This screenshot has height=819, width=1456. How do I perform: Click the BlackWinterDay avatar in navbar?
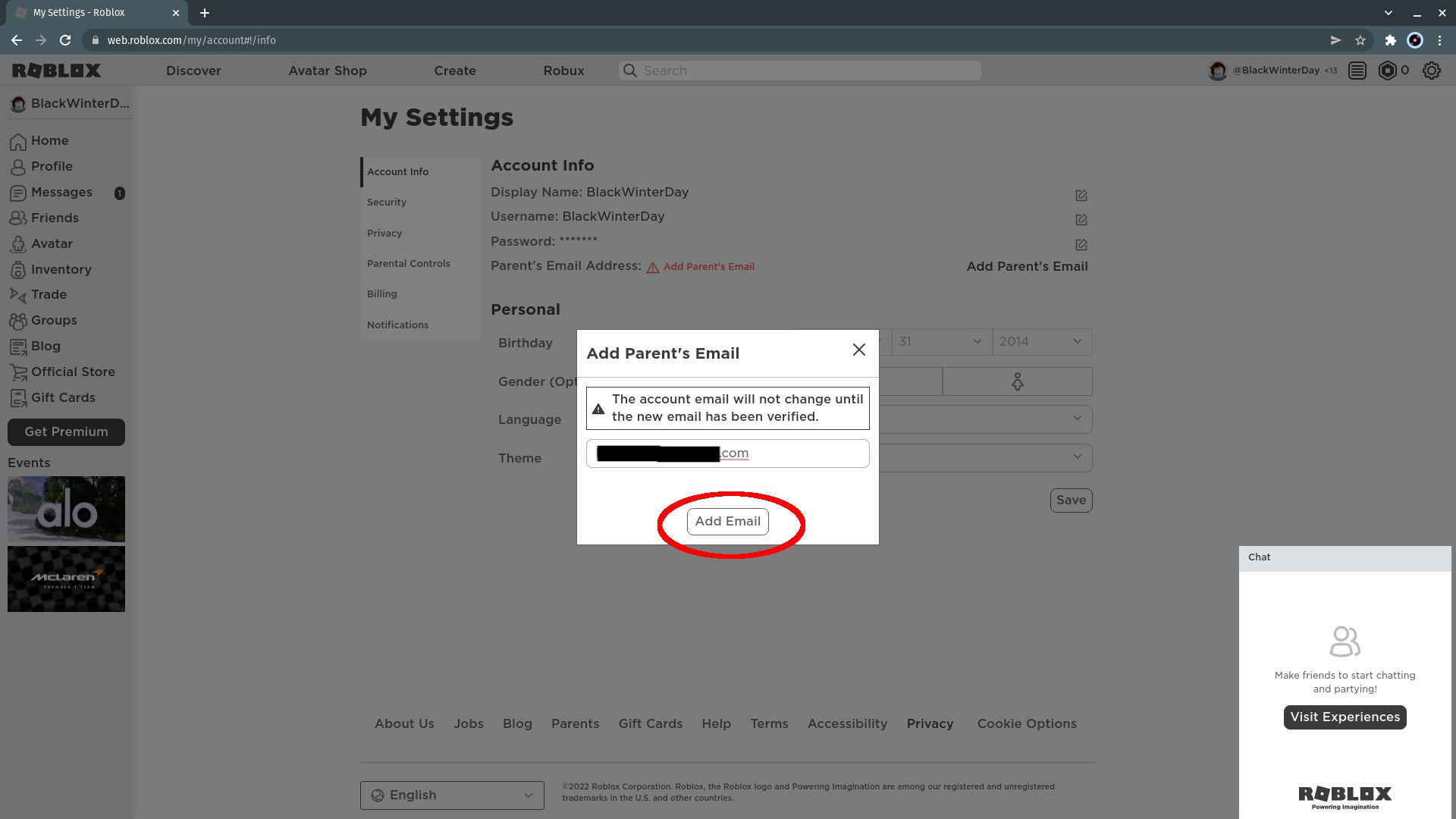(1218, 71)
